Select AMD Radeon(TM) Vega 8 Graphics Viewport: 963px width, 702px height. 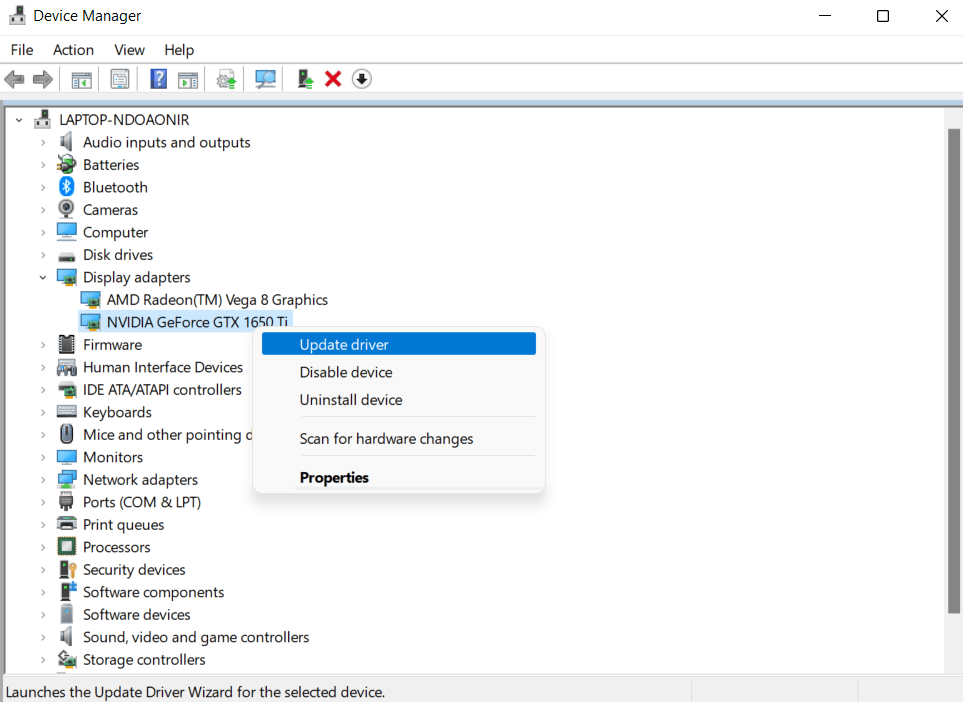click(x=217, y=300)
